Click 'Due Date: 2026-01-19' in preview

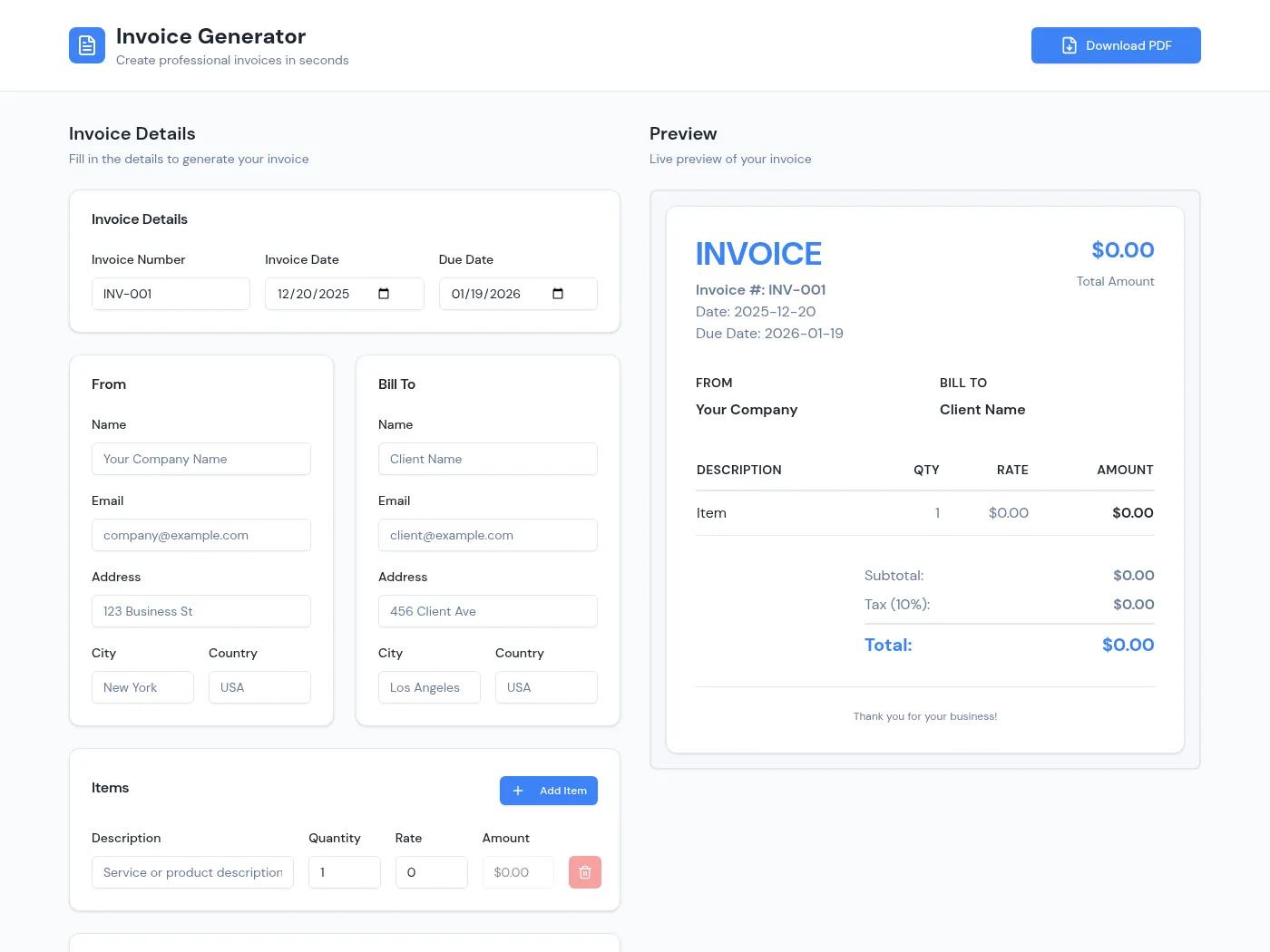[769, 334]
